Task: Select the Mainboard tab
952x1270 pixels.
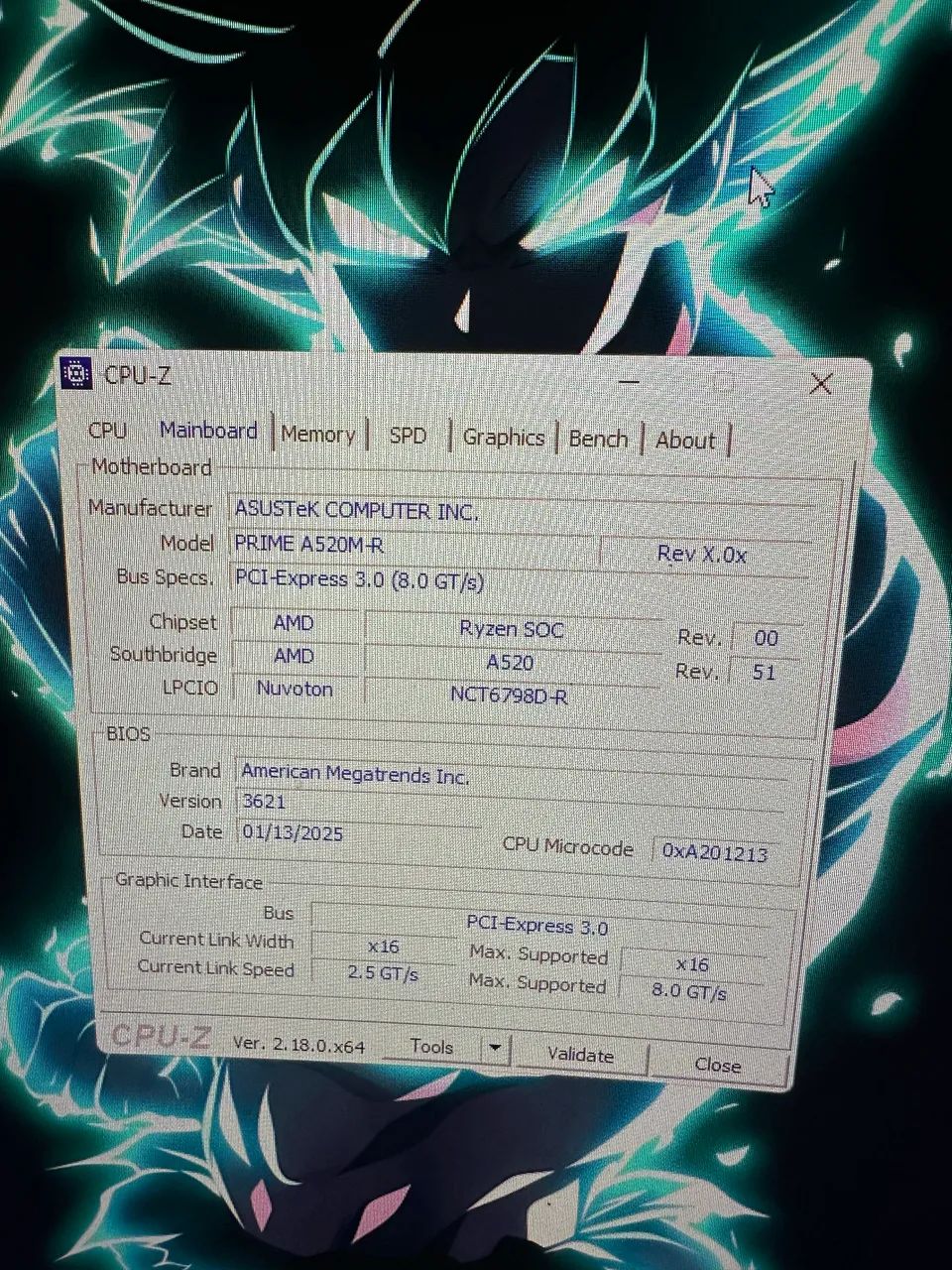Action: click(208, 431)
